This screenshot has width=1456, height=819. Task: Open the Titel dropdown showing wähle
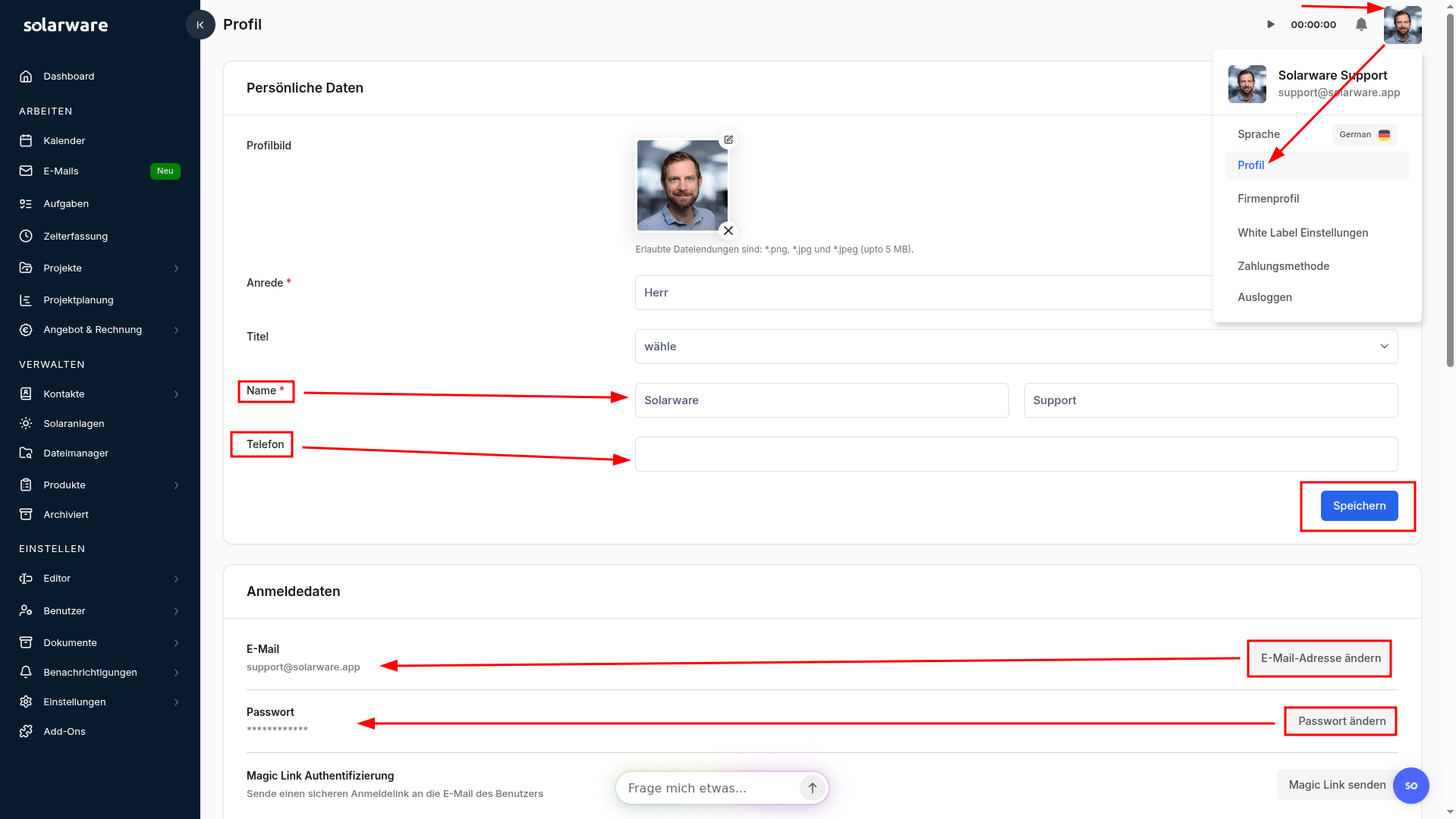pyautogui.click(x=1016, y=347)
